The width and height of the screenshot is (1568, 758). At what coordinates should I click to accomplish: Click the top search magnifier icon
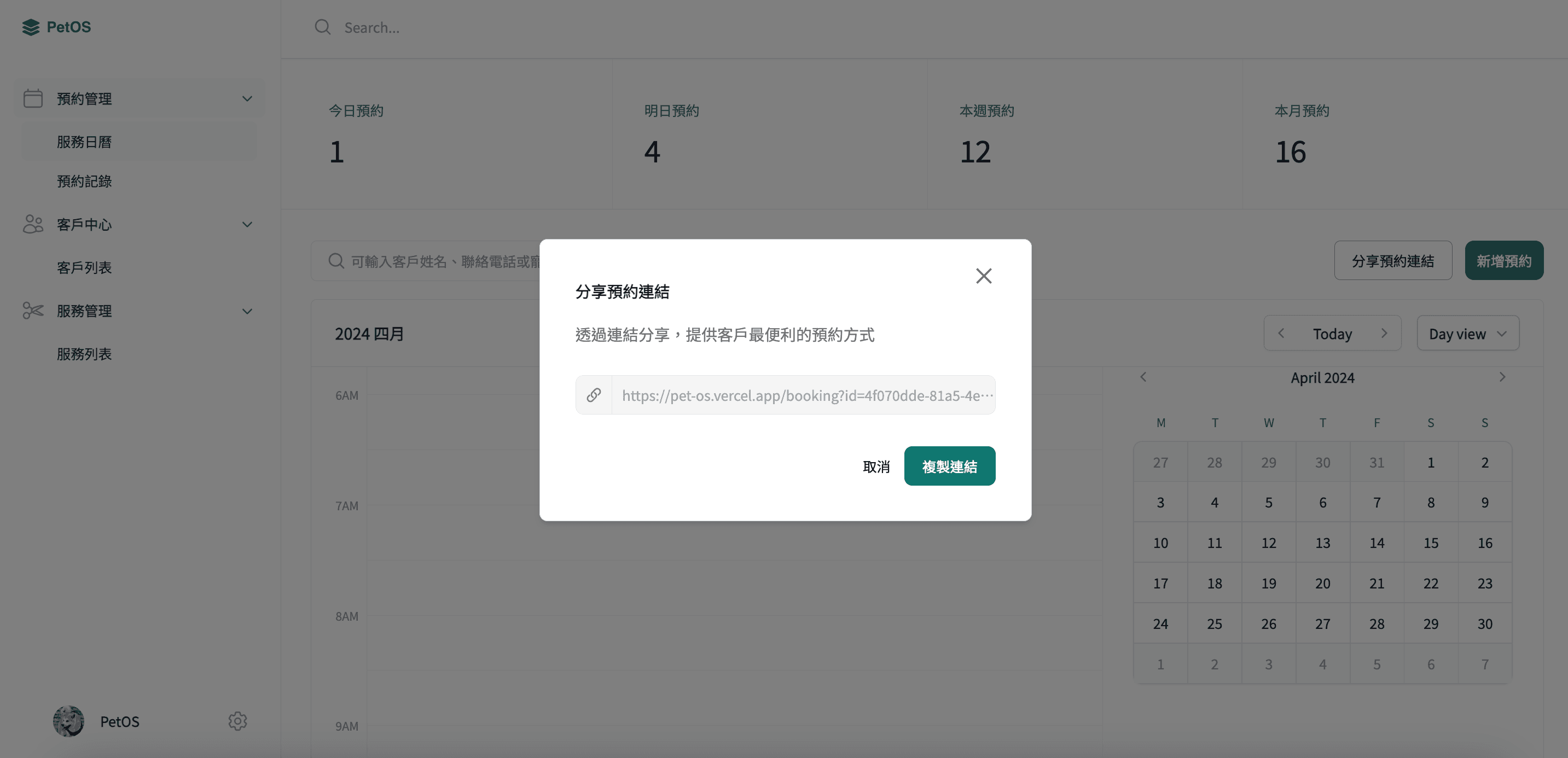[322, 27]
